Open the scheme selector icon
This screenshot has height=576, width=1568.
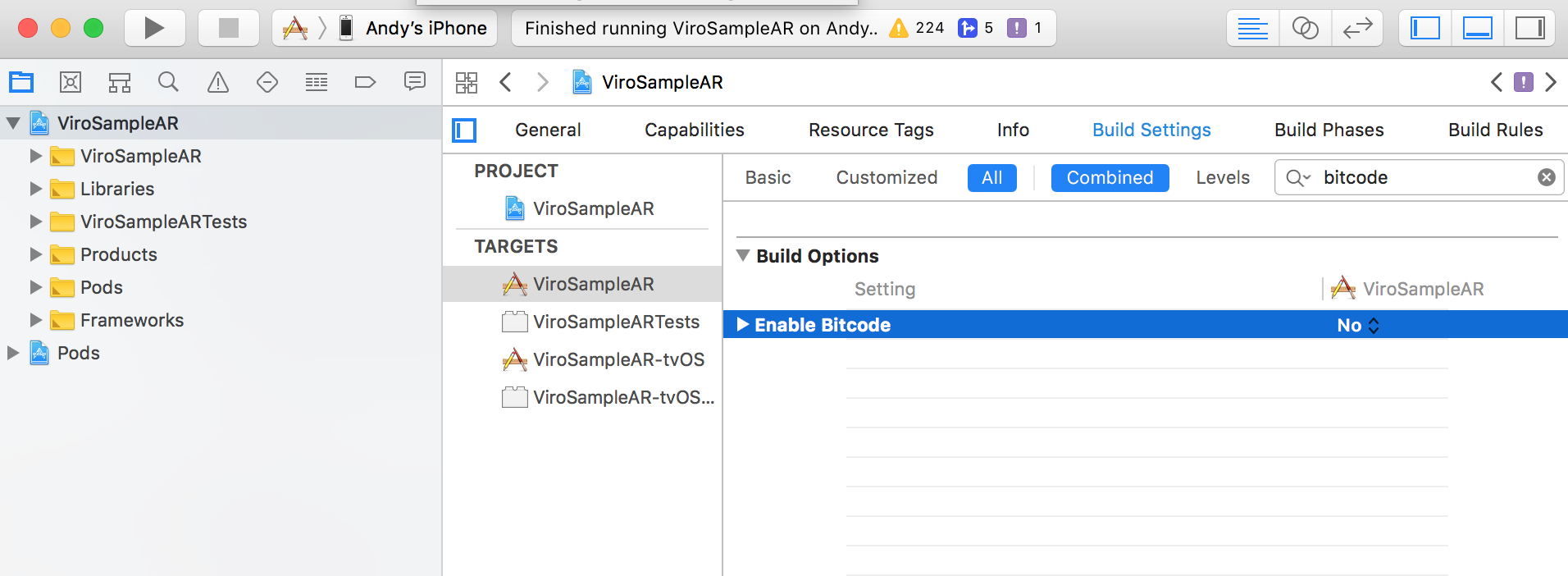pos(295,29)
